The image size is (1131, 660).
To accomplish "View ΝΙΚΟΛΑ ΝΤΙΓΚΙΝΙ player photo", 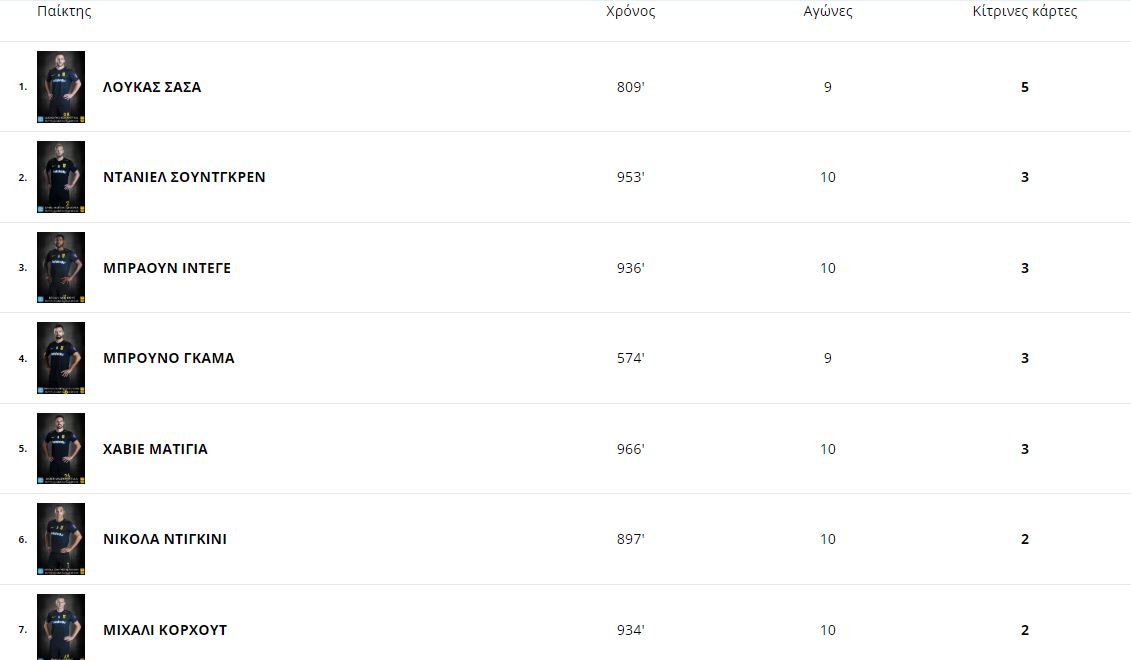I will pos(61,539).
